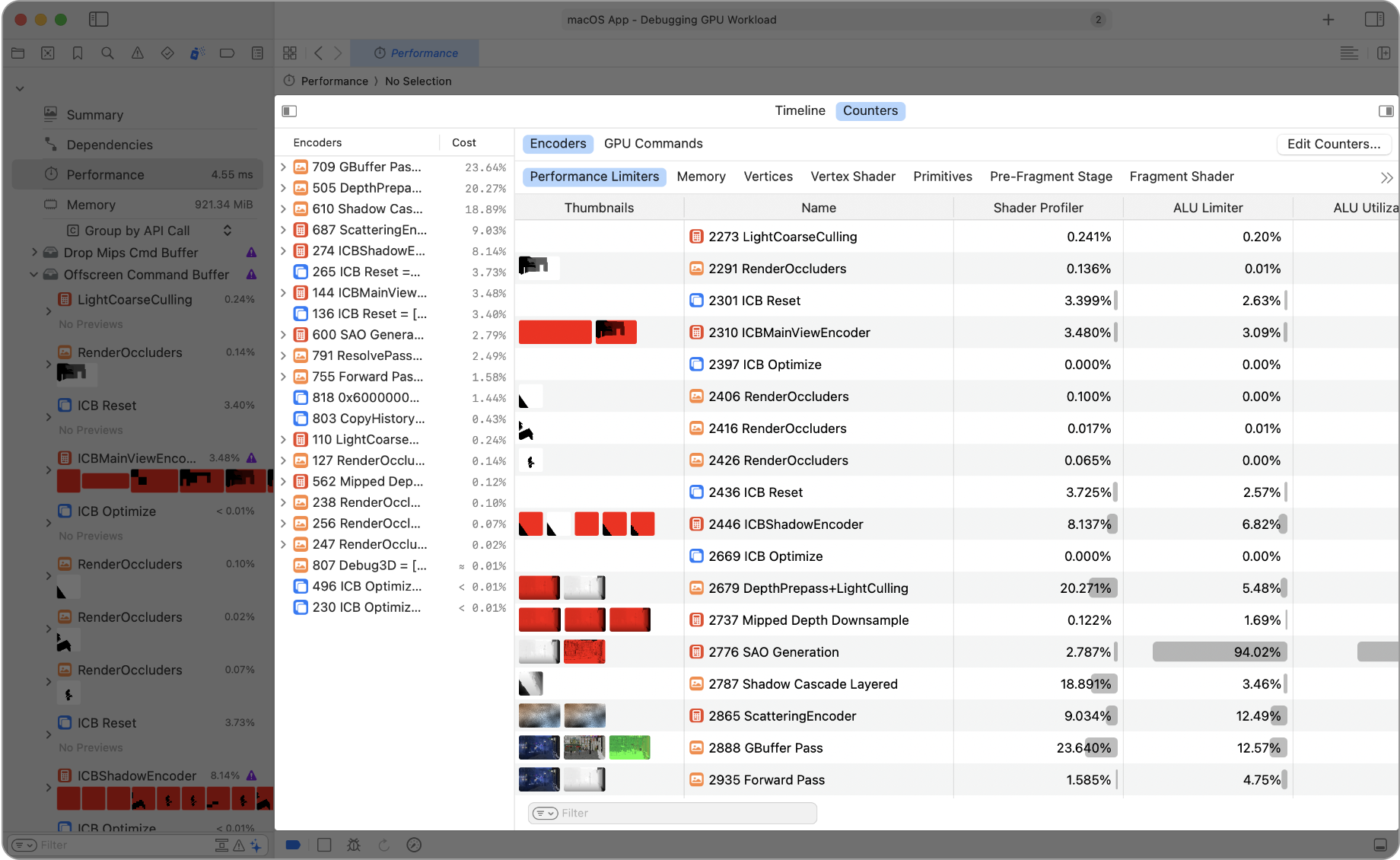Click the related items grid icon
The image size is (1400, 860).
click(290, 53)
